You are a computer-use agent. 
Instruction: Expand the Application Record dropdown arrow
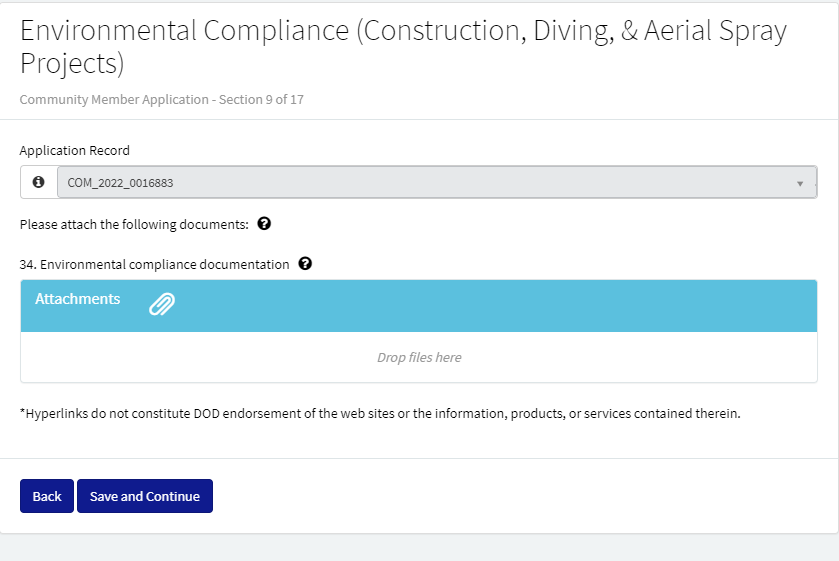800,183
